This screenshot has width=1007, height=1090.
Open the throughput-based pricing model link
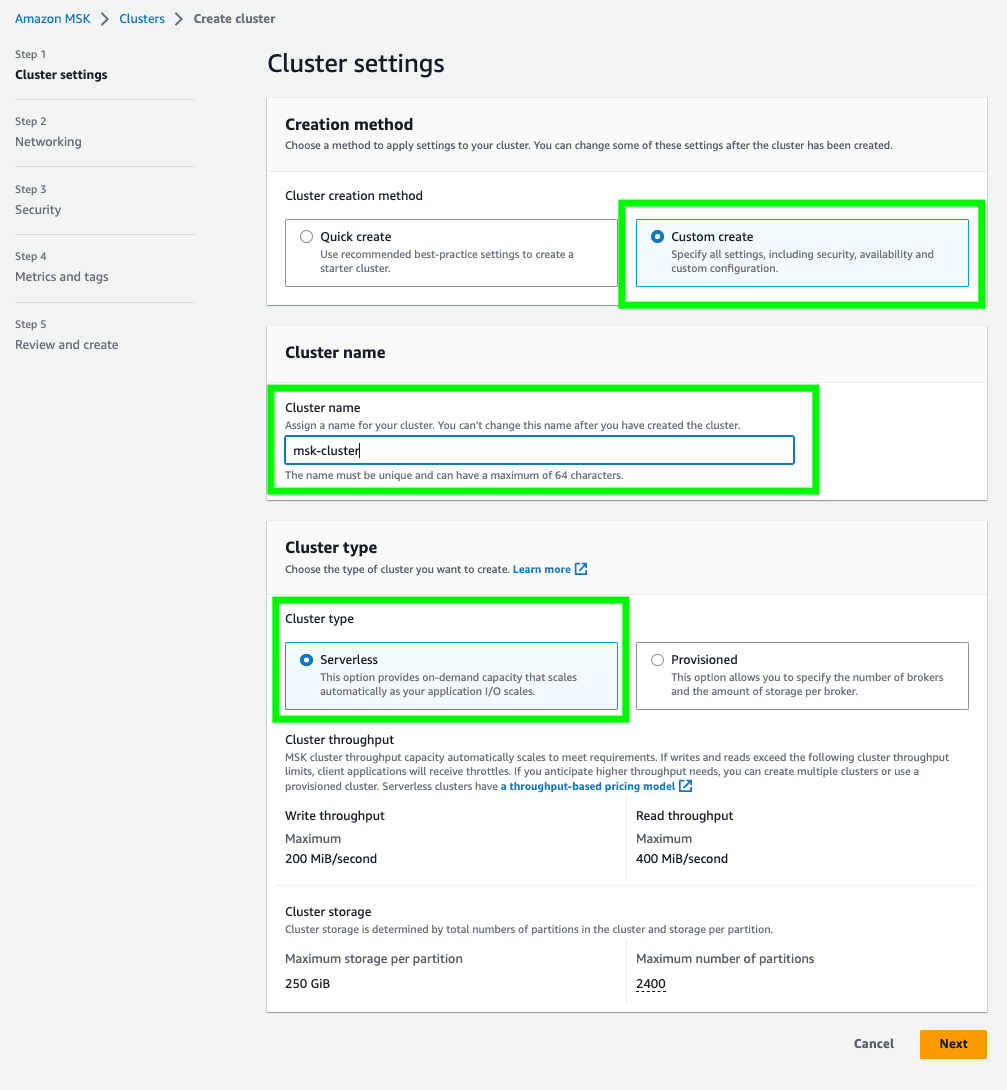[588, 786]
